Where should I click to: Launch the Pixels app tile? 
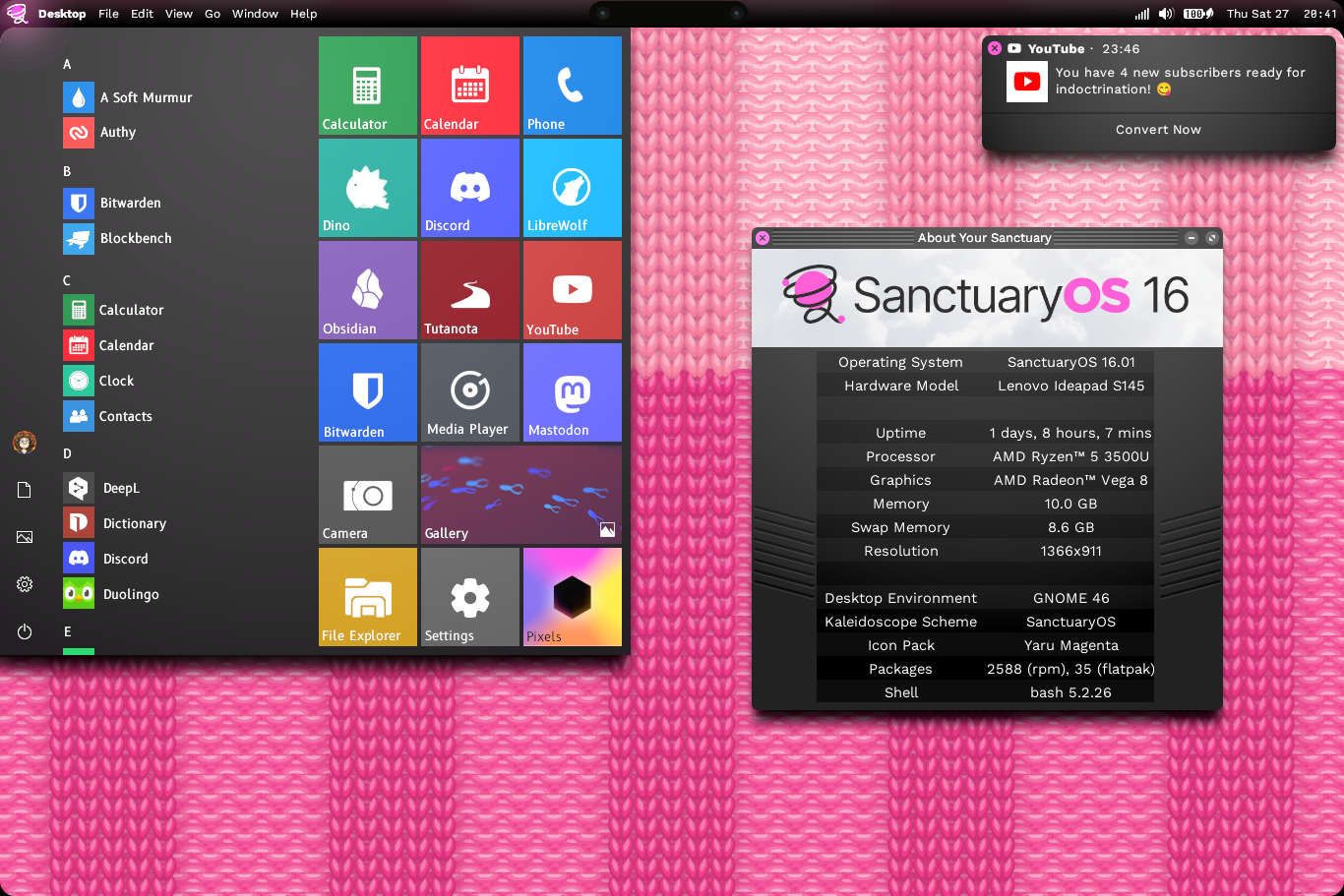572,597
